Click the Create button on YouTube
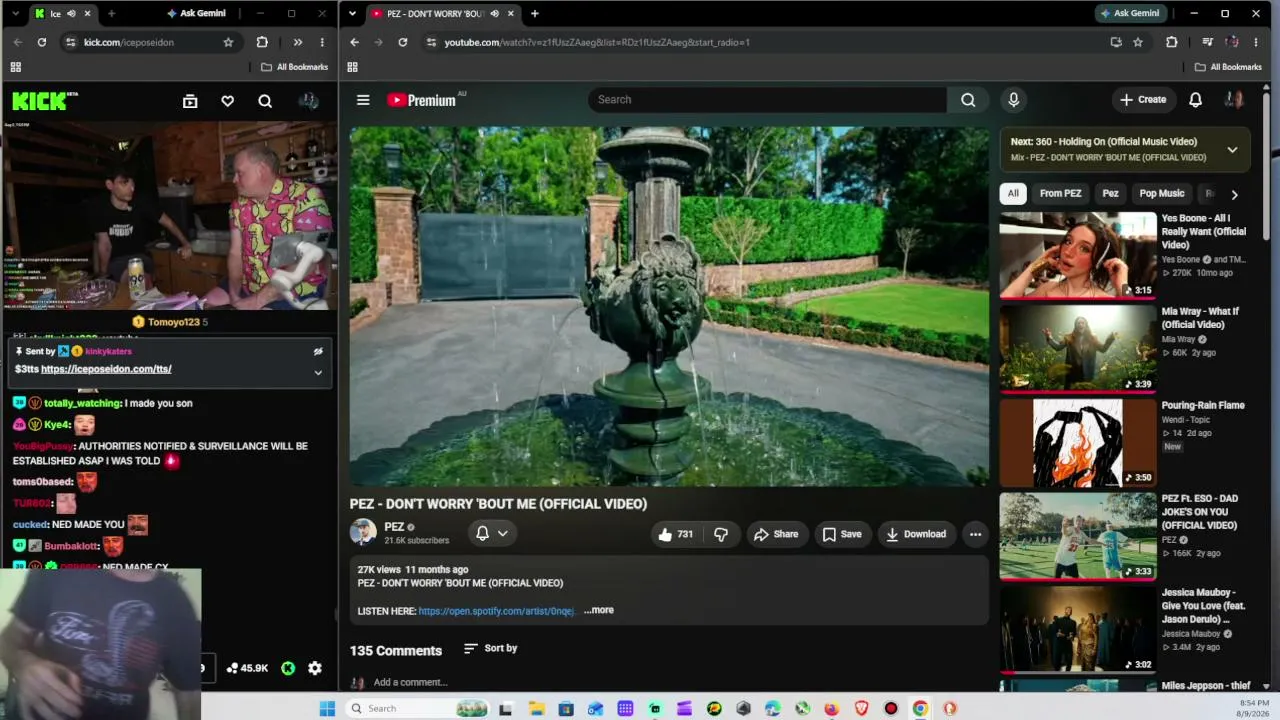 [x=1143, y=100]
